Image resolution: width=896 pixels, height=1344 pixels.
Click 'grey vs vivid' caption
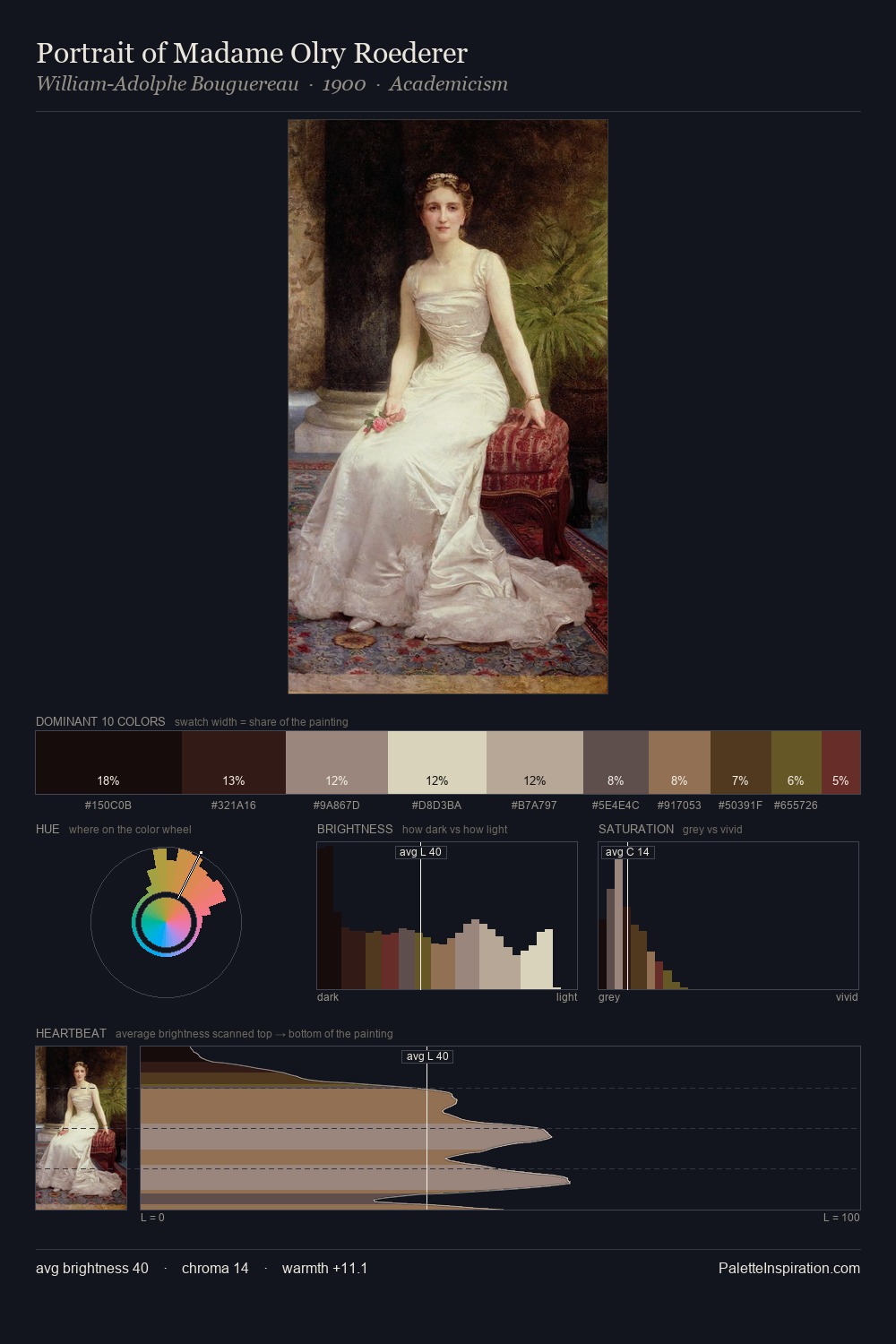[x=712, y=830]
